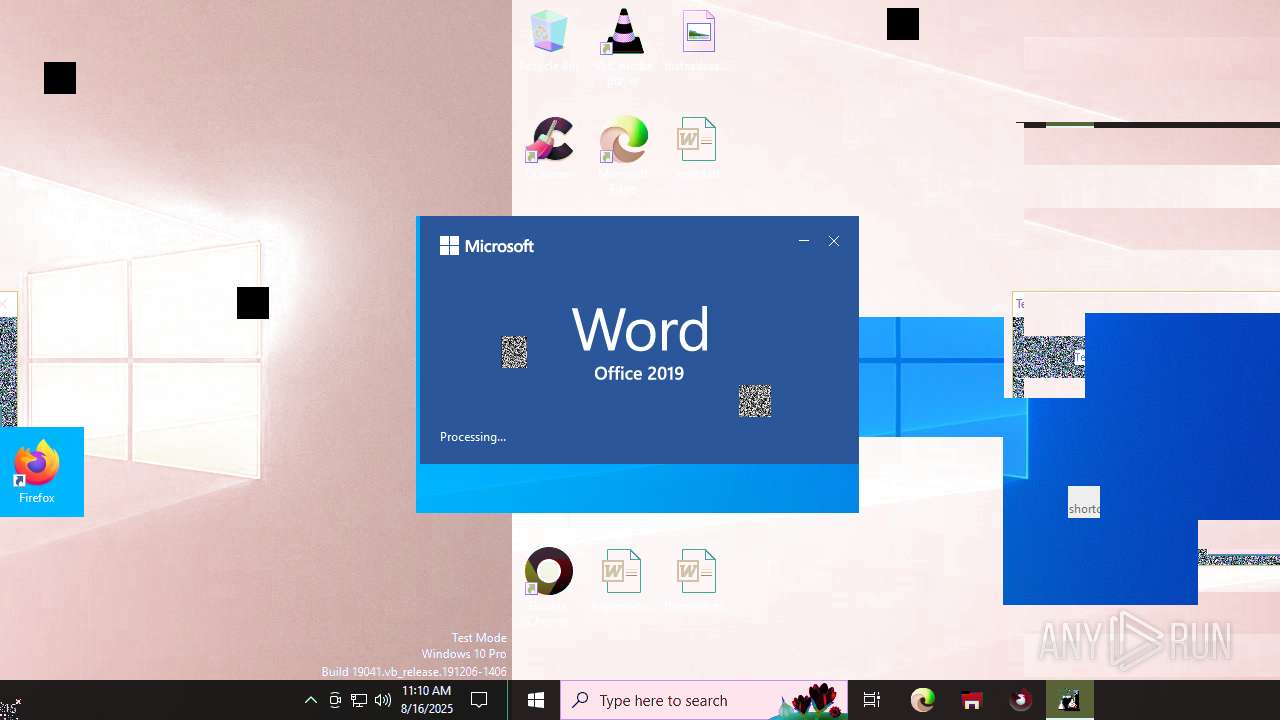Open the Windows Start menu
This screenshot has width=1280, height=720.
click(536, 700)
